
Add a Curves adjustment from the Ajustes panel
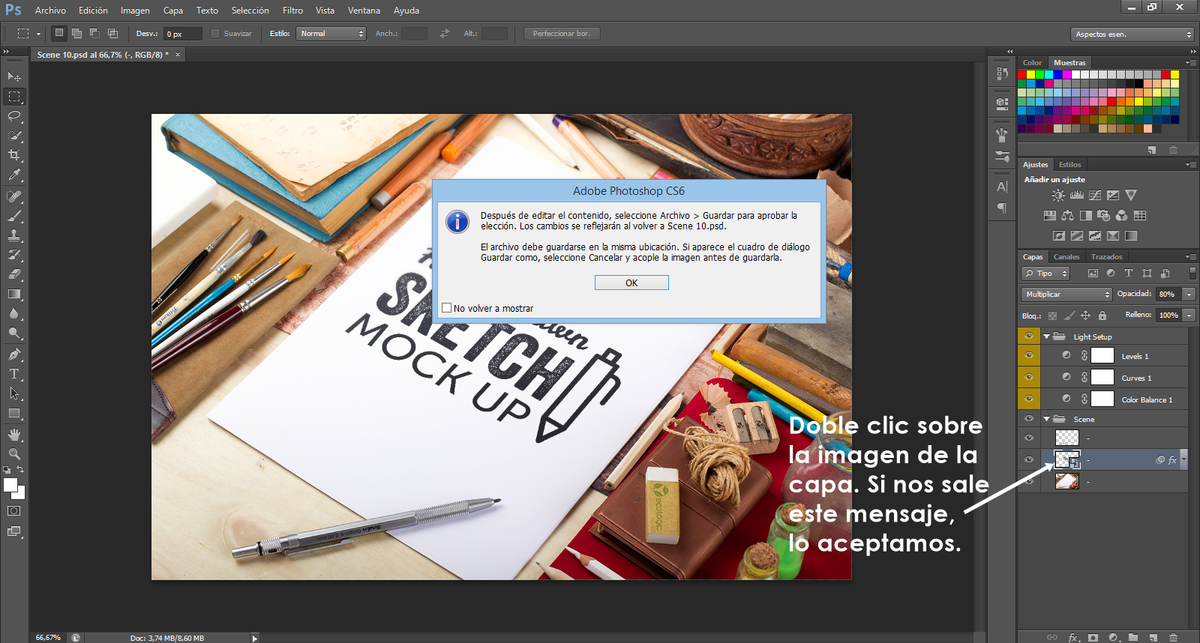point(1094,195)
